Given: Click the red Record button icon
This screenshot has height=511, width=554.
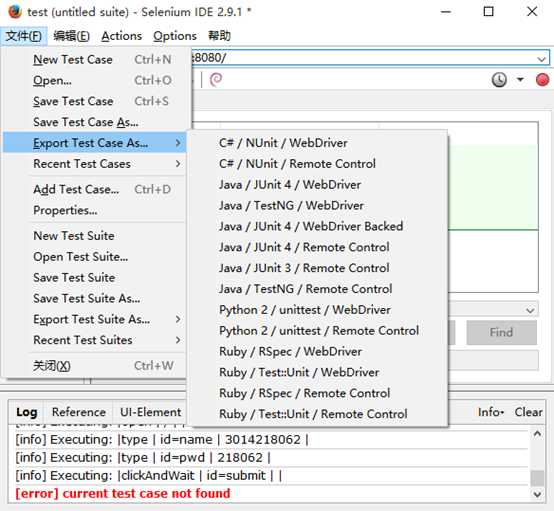Looking at the screenshot, I should coord(542,80).
